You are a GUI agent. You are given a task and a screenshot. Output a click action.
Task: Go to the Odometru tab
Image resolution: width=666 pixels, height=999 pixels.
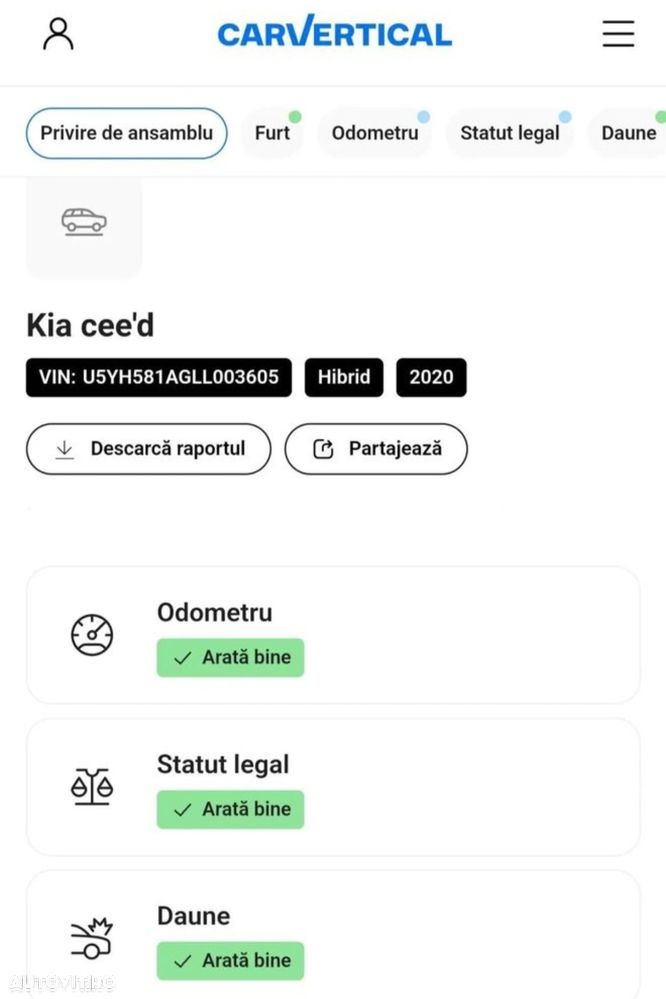(x=375, y=133)
